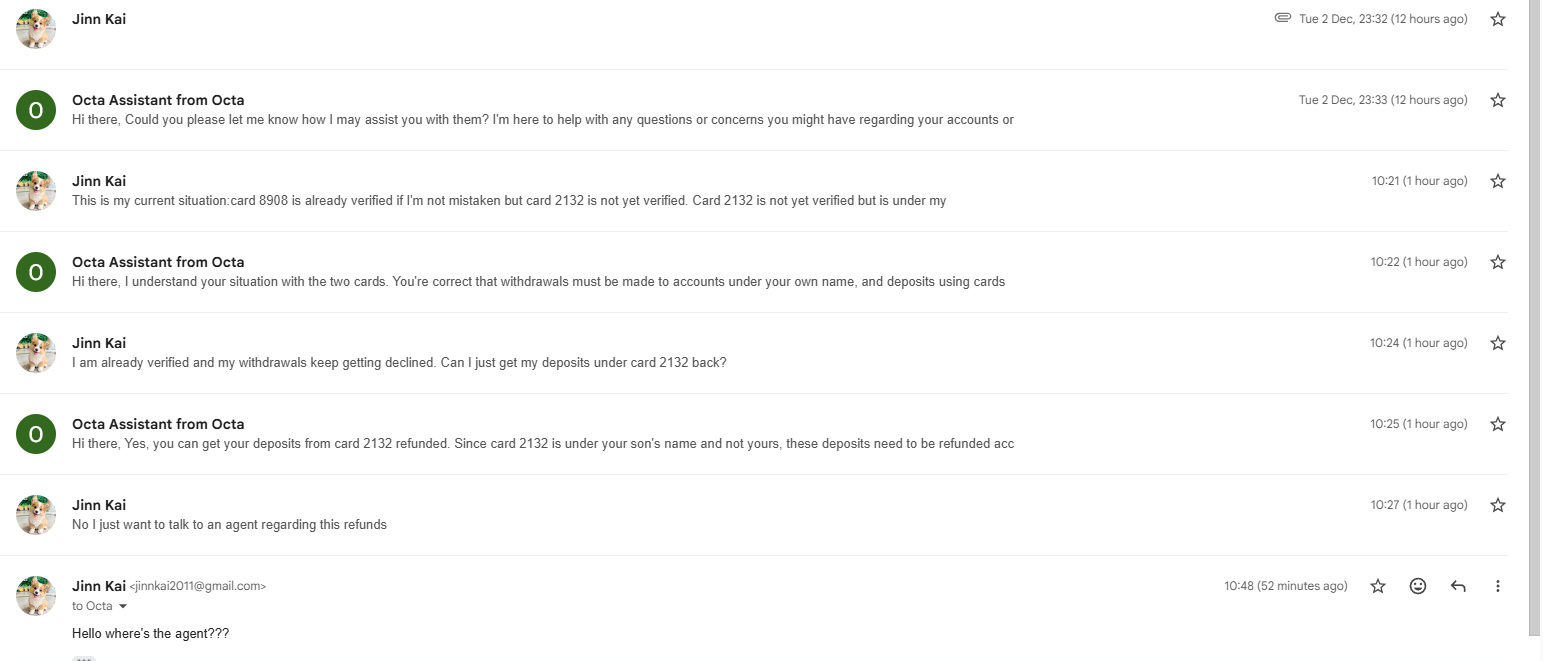
Task: Star Octa Assistant's 10:22 message
Action: (x=1497, y=262)
